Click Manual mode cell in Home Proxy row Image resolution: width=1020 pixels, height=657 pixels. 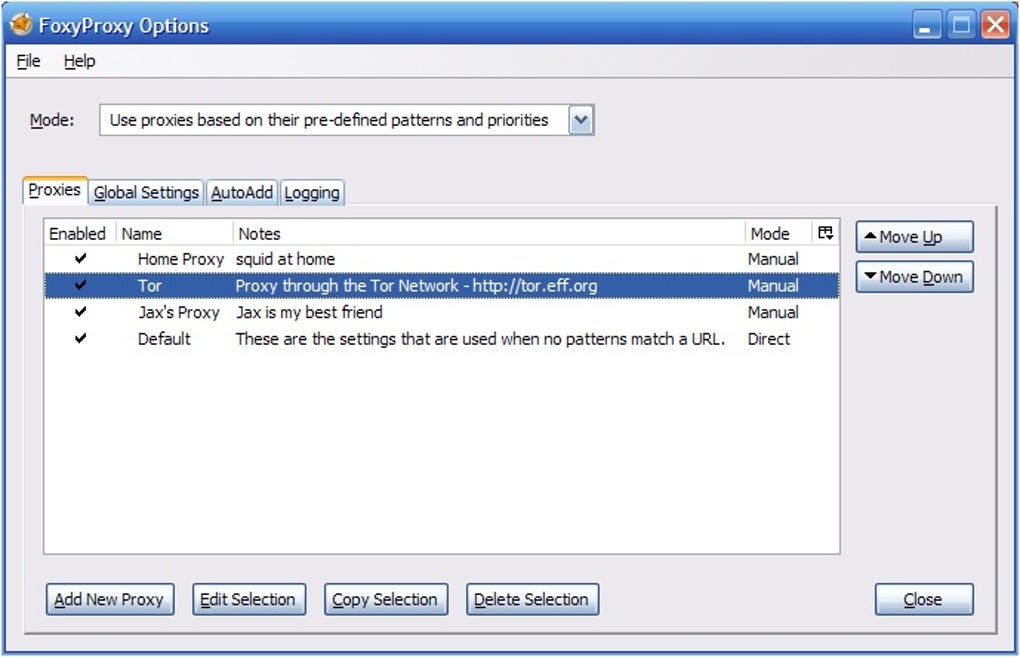coord(773,259)
